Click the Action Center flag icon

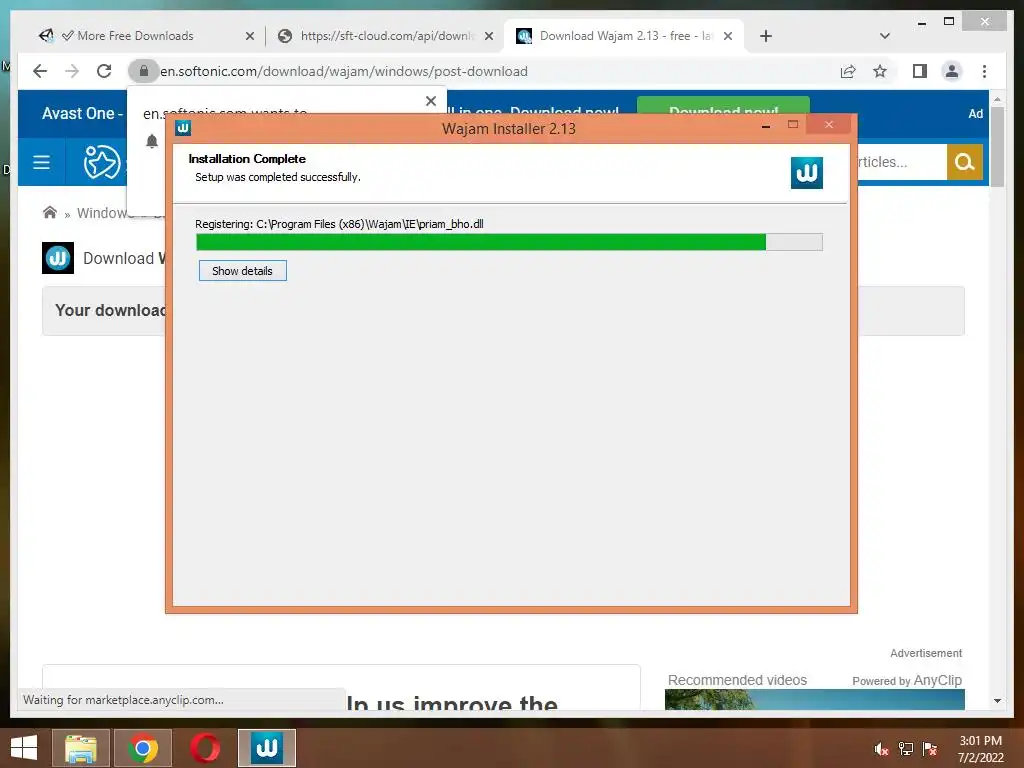929,749
